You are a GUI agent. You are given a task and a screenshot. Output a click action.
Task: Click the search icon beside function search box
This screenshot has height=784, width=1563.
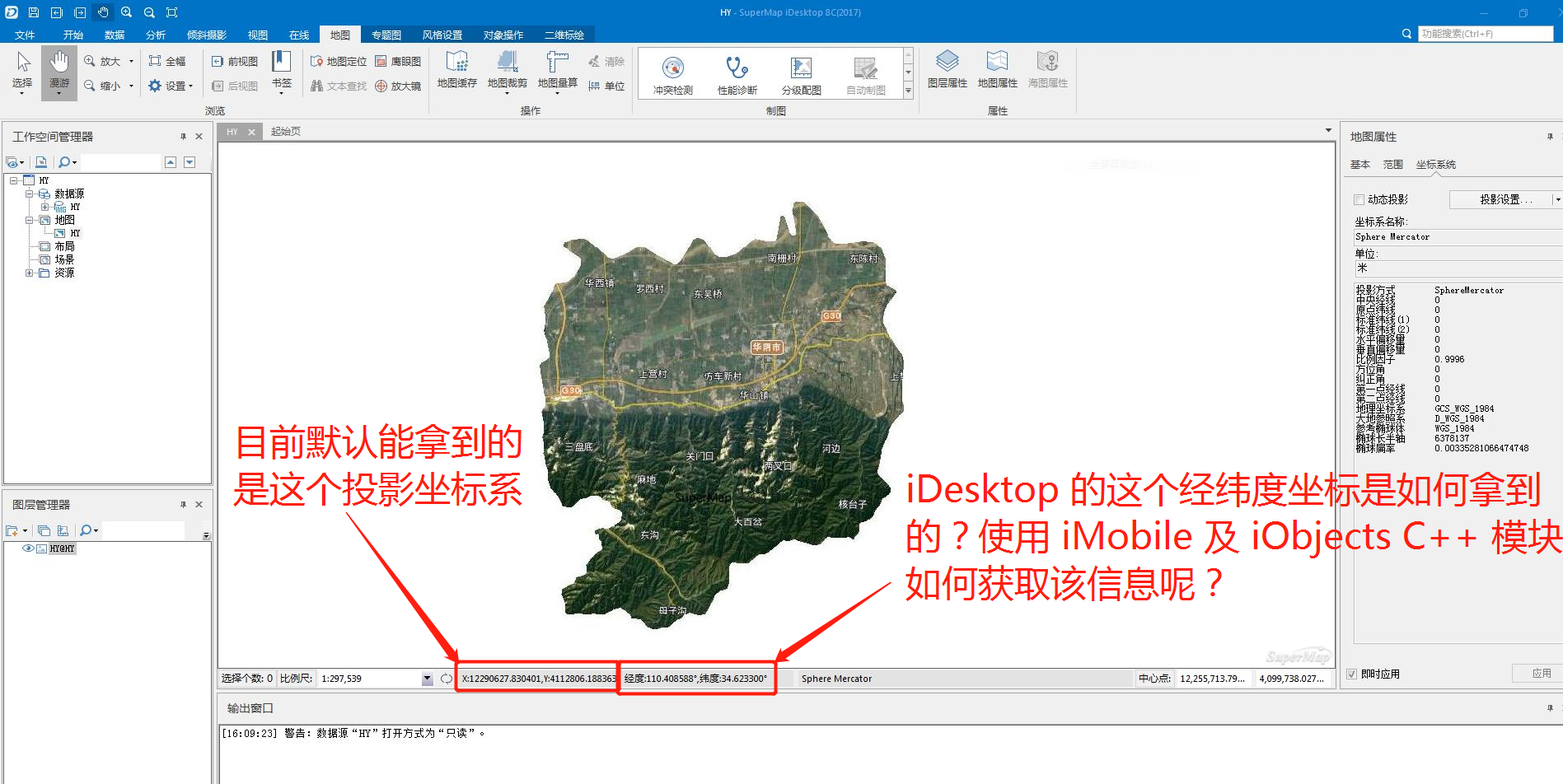tap(1406, 34)
